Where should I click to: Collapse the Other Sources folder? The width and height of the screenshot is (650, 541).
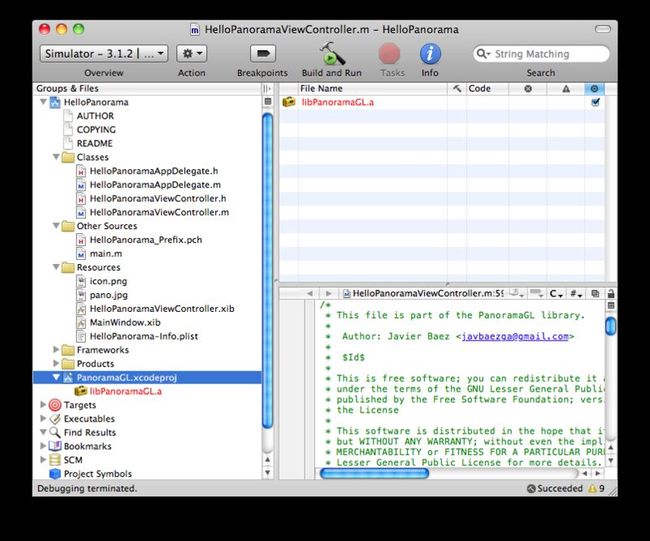(56, 226)
